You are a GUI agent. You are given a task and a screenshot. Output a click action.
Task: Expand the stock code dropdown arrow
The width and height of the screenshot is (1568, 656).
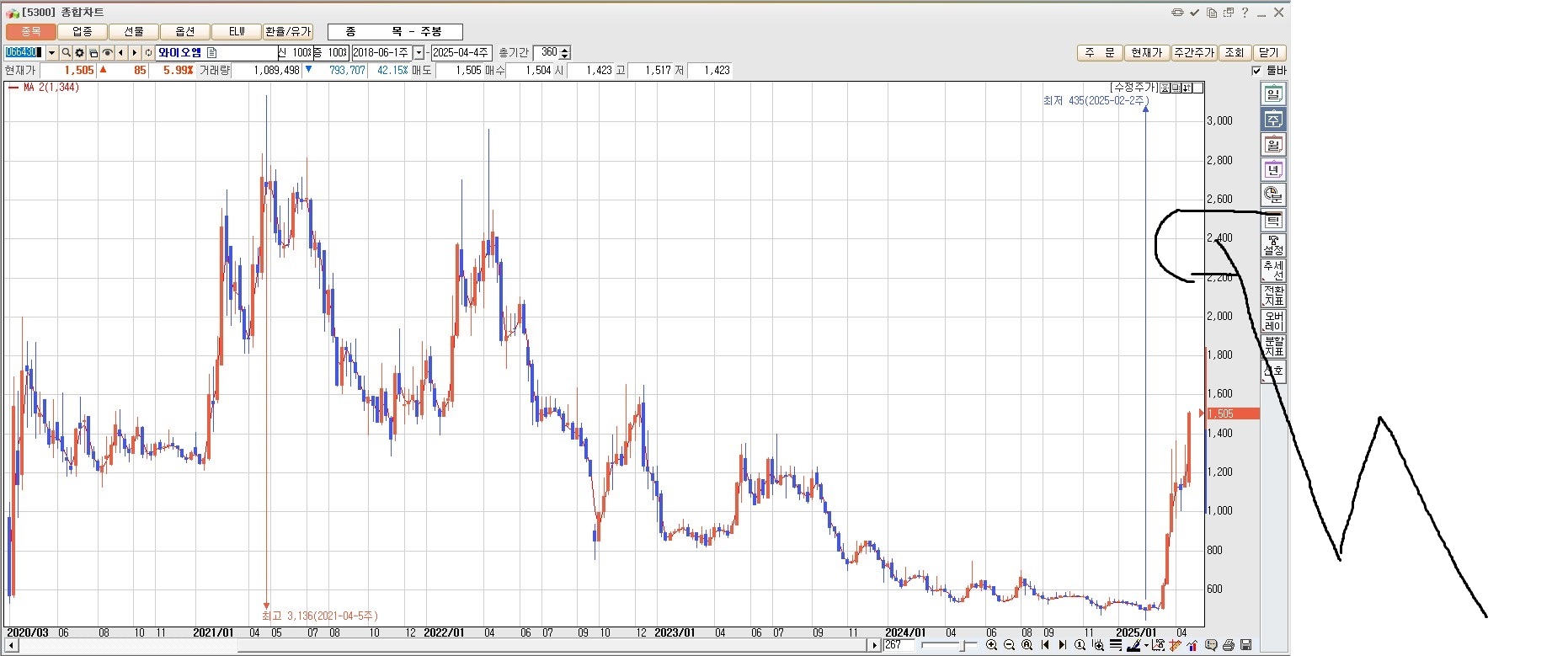tap(51, 53)
